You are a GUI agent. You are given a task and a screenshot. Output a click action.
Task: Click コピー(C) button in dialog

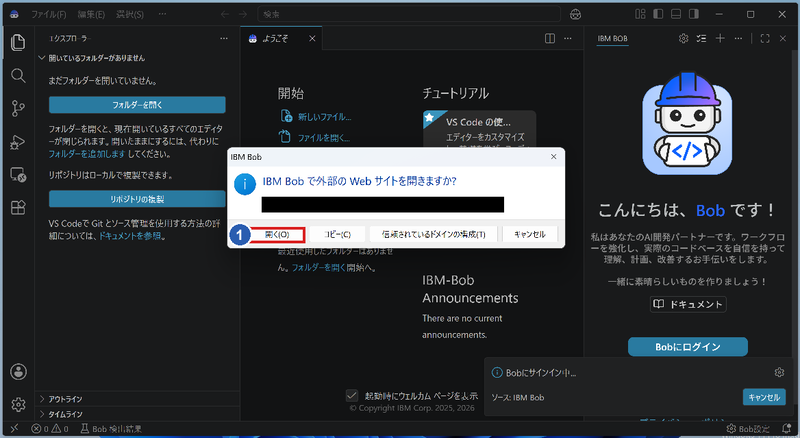(x=337, y=234)
